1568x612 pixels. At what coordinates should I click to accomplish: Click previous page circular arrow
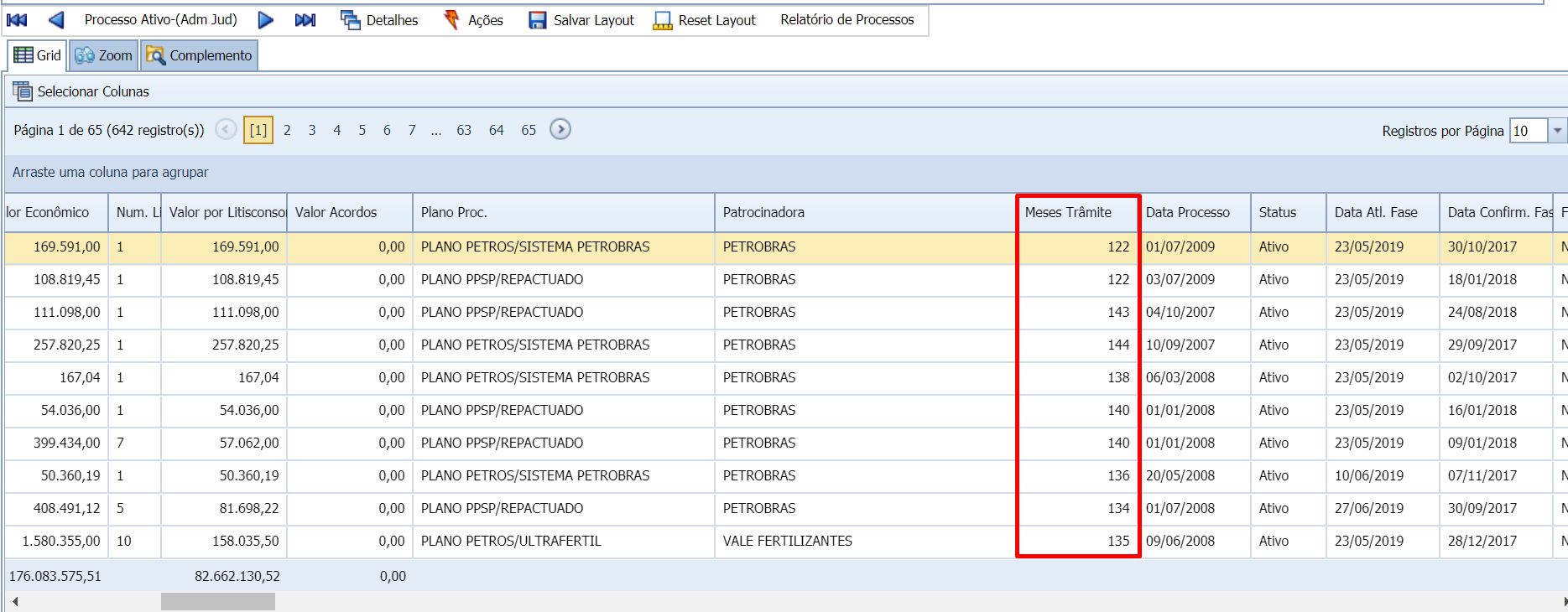[226, 129]
